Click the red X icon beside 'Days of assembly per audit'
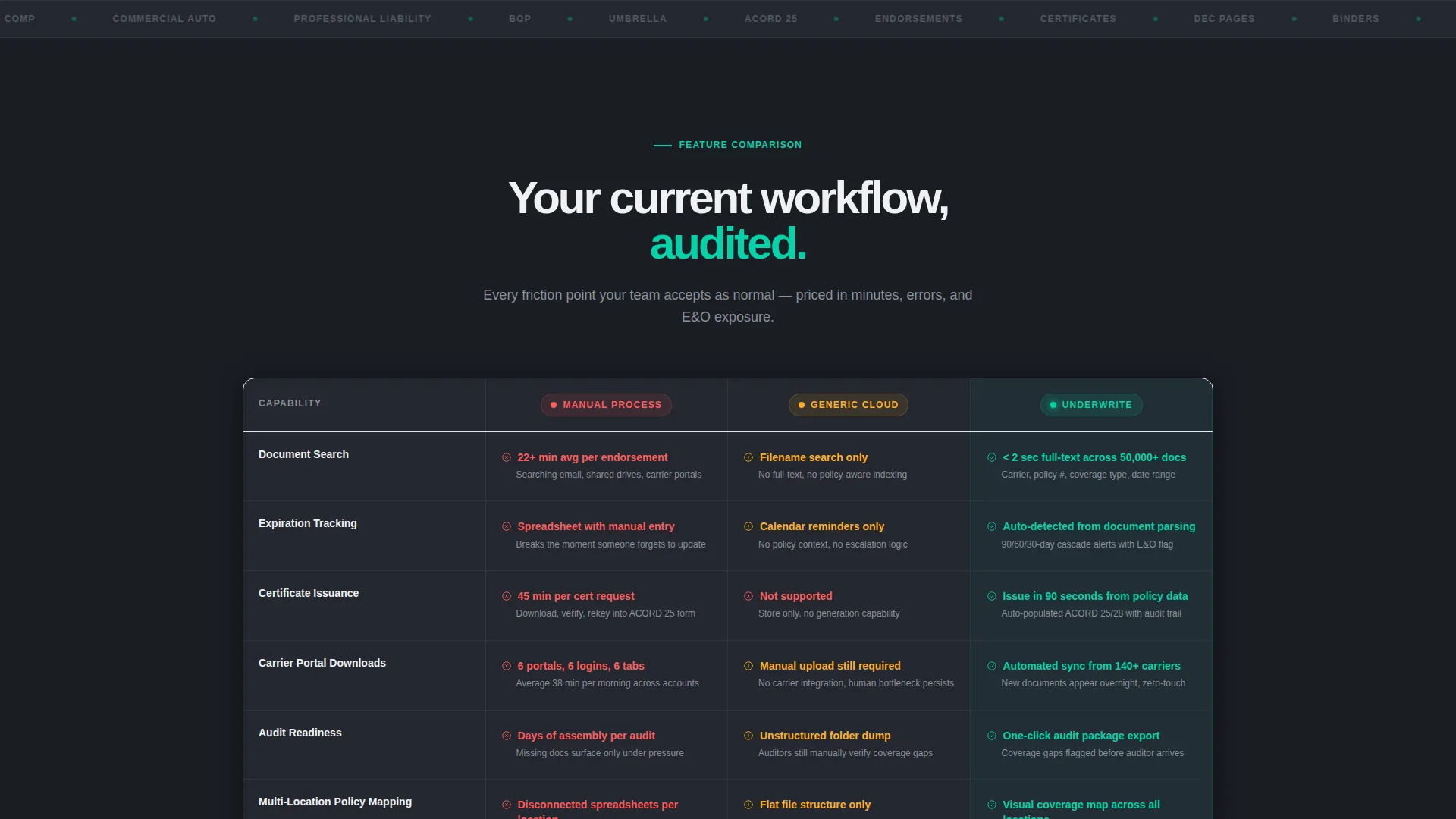The image size is (1456, 819). [507, 736]
